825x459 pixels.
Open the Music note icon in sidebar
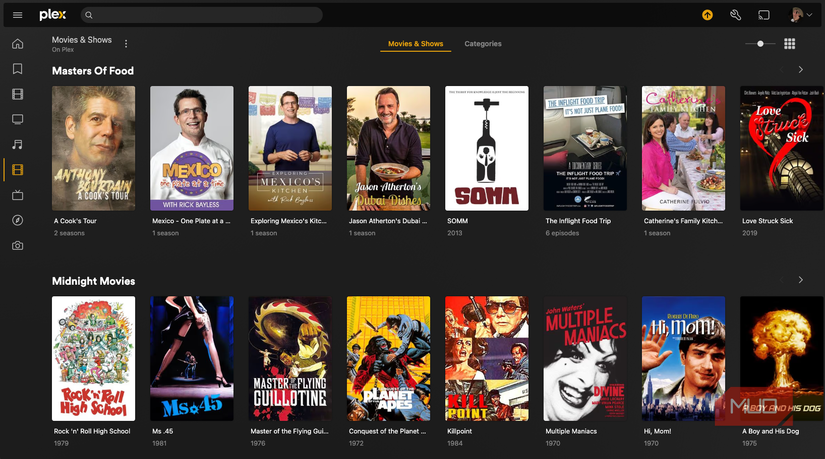17,145
